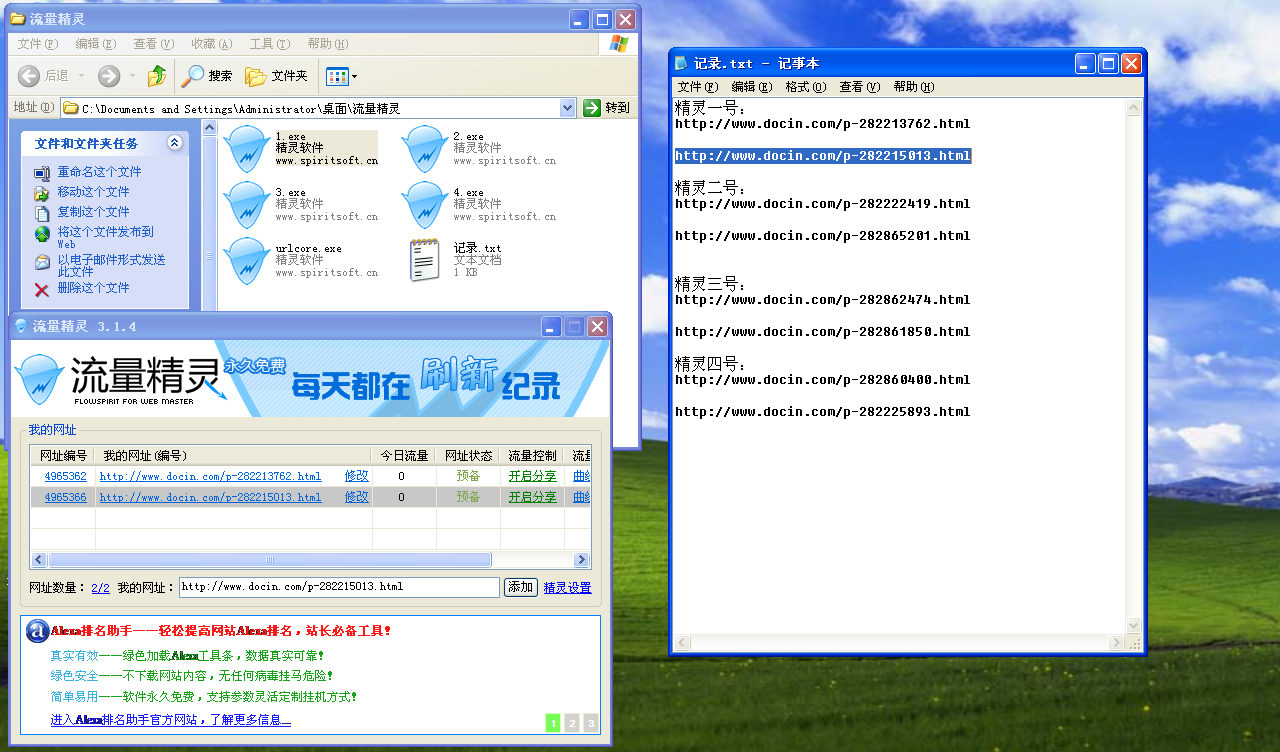Click 以电子邮件形式发送此文件 link
The image size is (1280, 752).
(x=111, y=265)
